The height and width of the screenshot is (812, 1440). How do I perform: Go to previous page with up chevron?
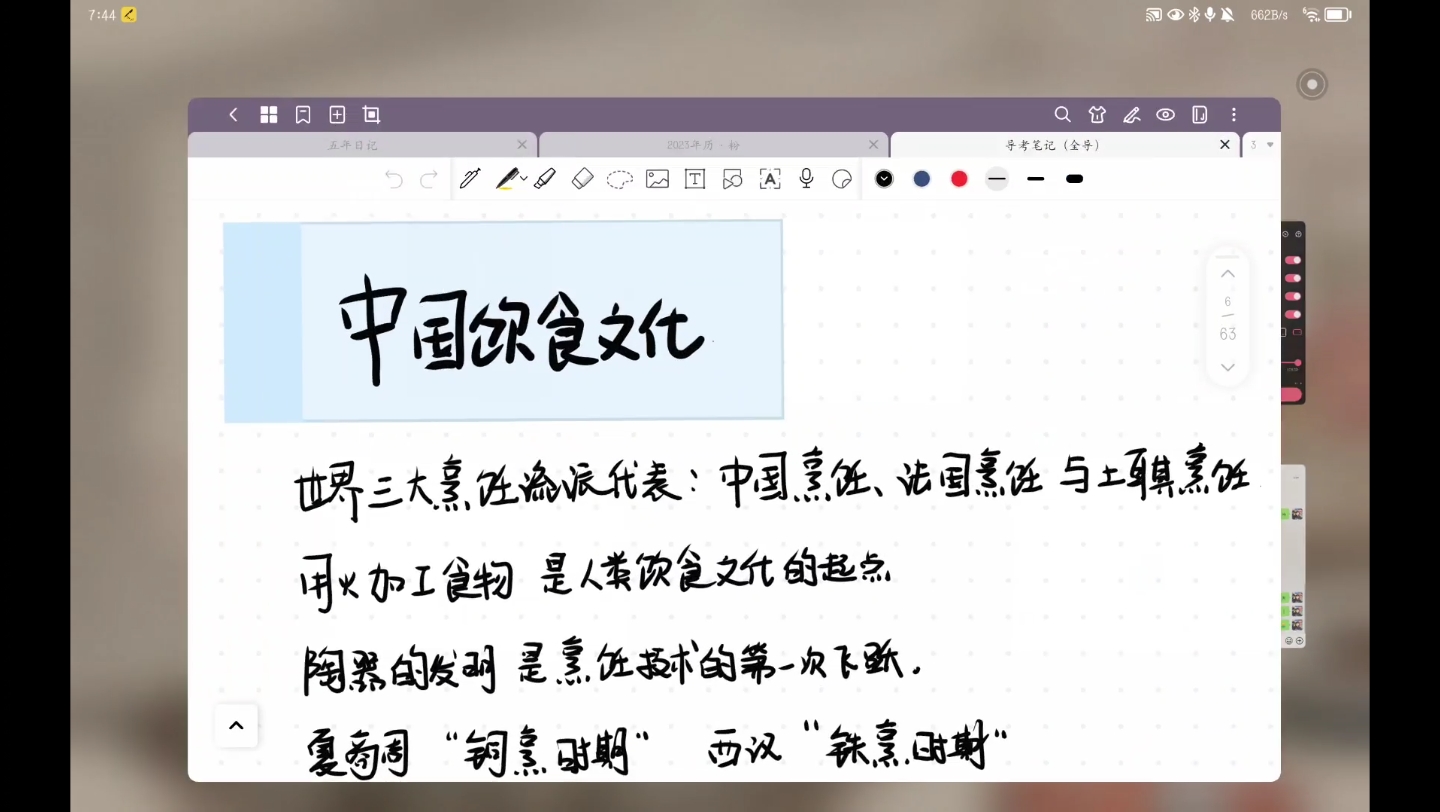(x=1228, y=274)
